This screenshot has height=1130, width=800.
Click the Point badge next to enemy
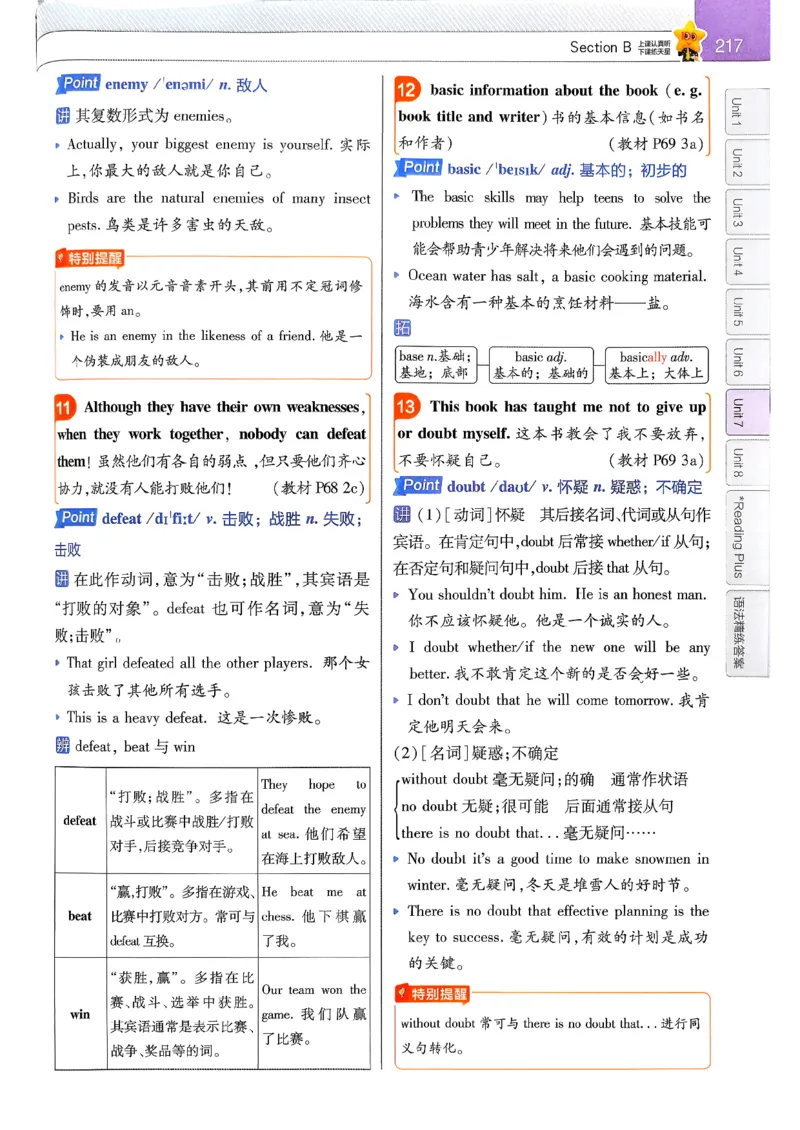click(79, 83)
